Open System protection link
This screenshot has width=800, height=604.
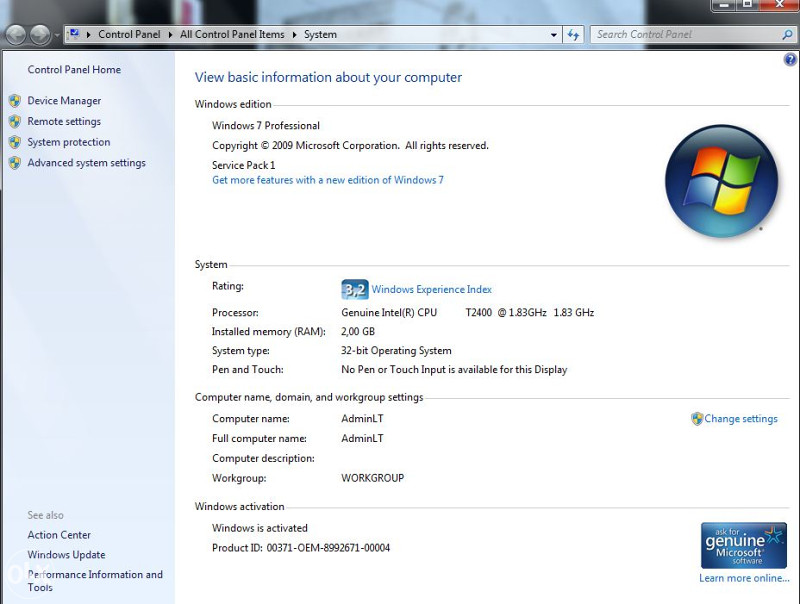(x=69, y=142)
